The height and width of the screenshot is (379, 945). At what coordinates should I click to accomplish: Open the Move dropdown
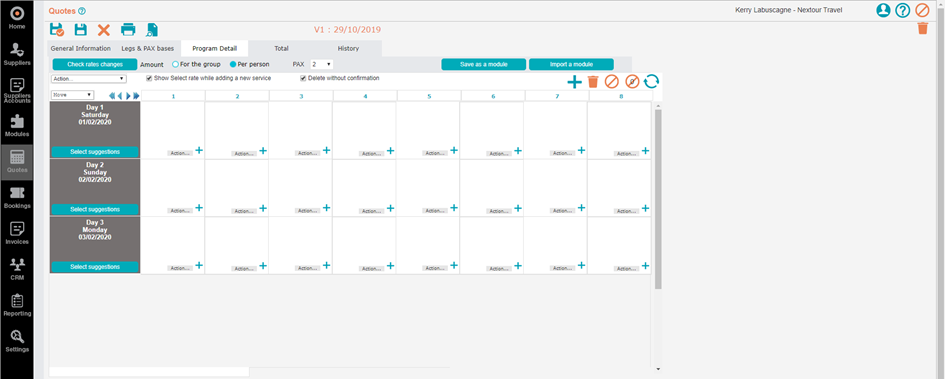coord(72,95)
